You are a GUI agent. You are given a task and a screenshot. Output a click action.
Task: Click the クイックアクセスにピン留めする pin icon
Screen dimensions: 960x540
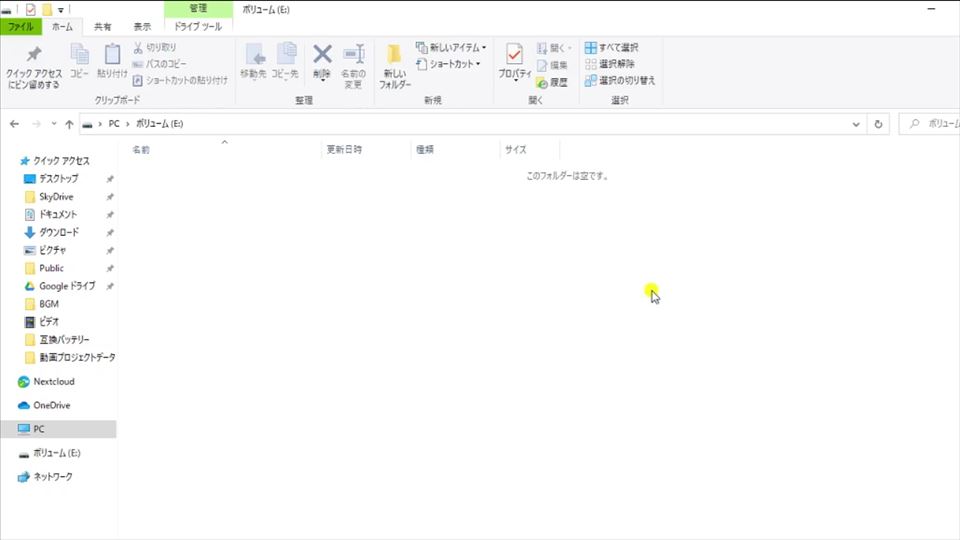tap(33, 56)
